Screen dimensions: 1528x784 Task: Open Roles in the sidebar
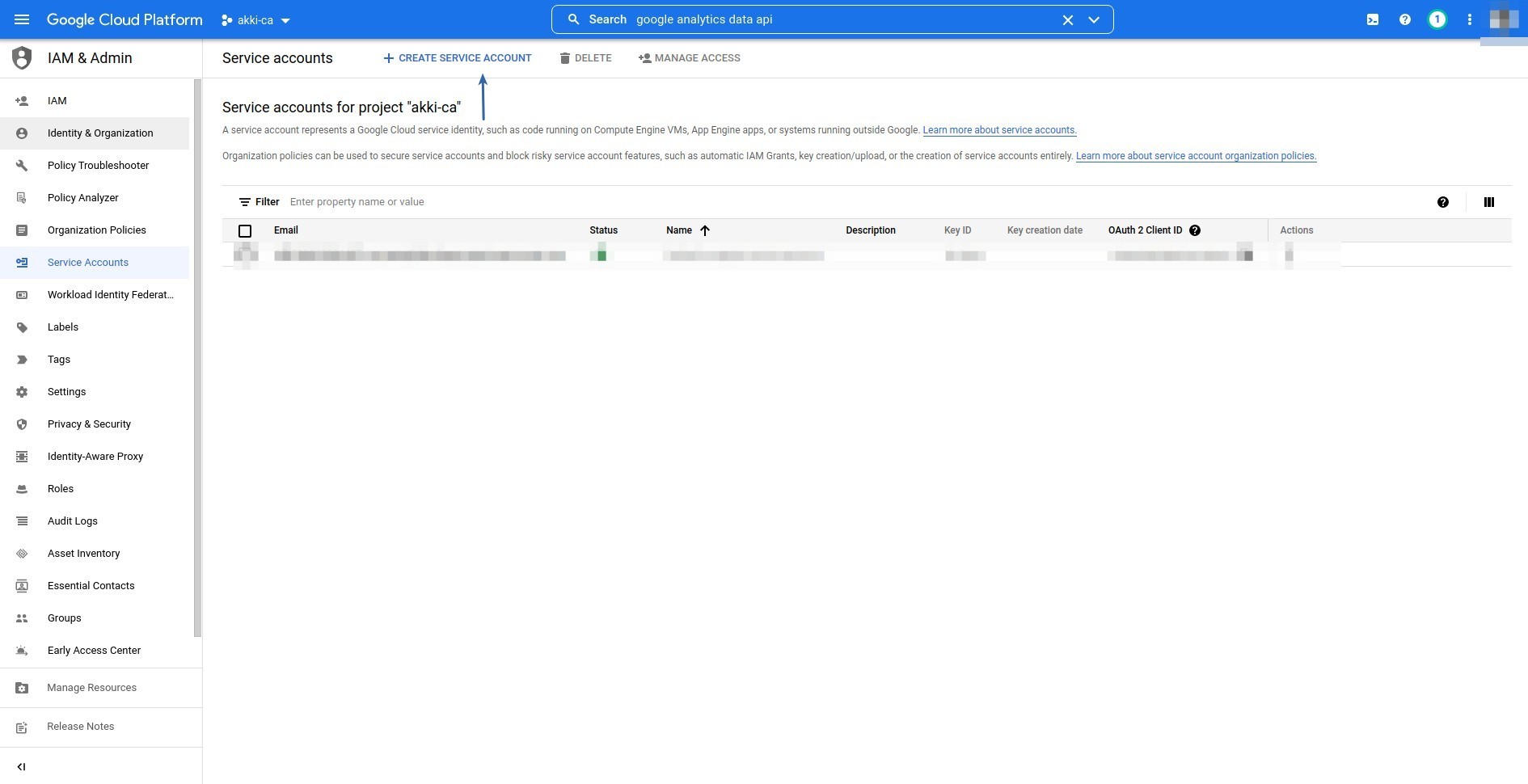click(61, 489)
